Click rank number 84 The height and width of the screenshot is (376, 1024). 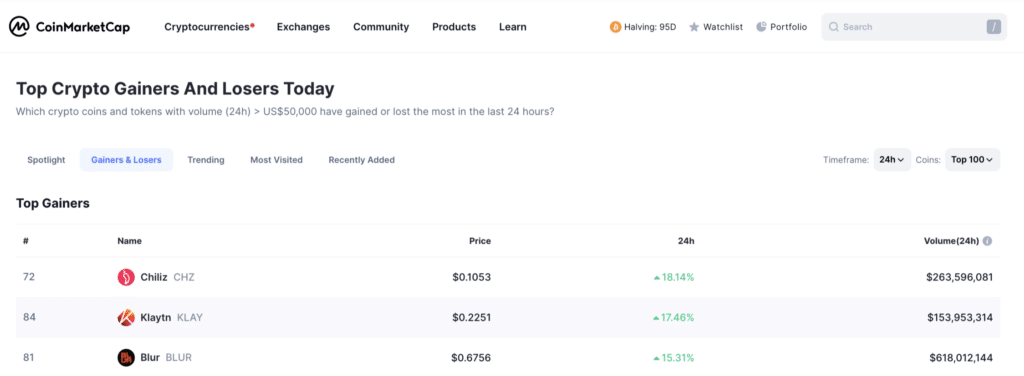point(29,318)
